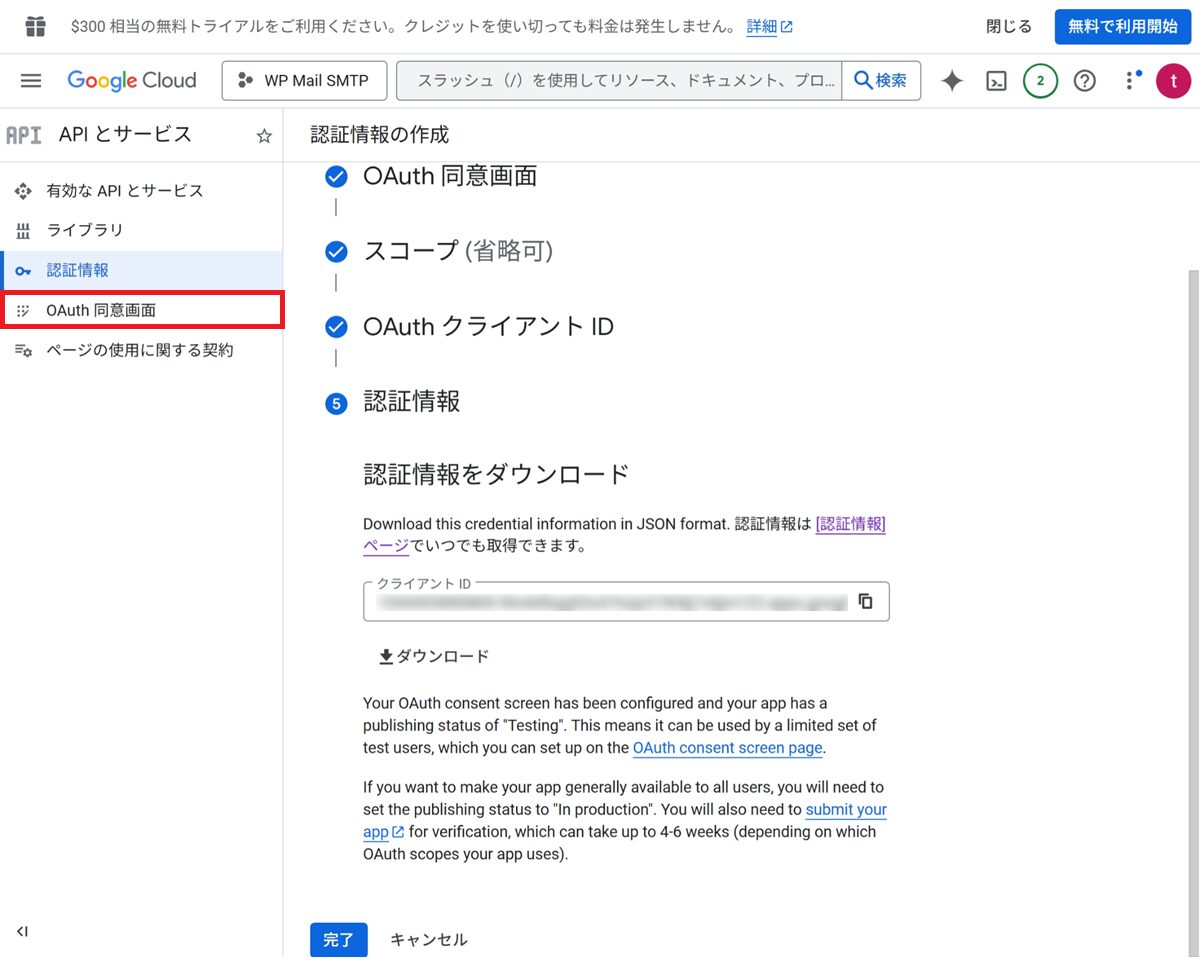
Task: Open the hamburger navigation menu
Action: click(x=31, y=81)
